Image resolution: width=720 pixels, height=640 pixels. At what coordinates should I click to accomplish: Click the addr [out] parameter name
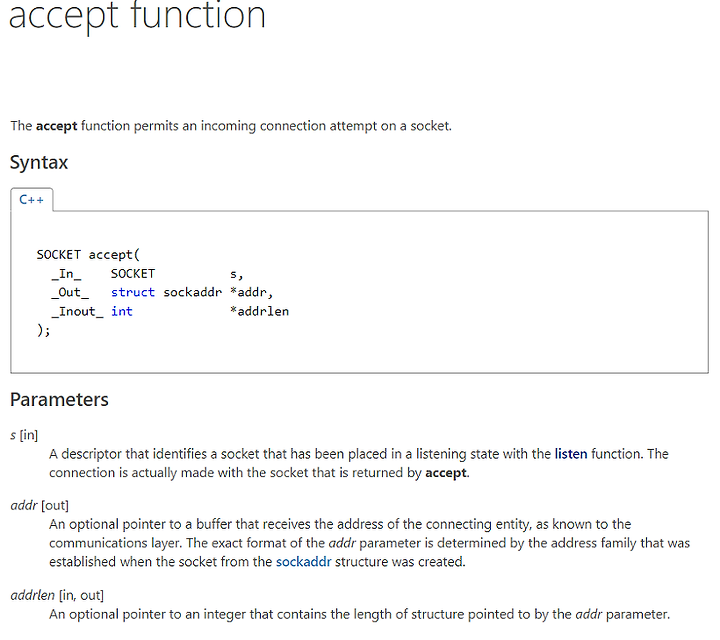(39, 505)
